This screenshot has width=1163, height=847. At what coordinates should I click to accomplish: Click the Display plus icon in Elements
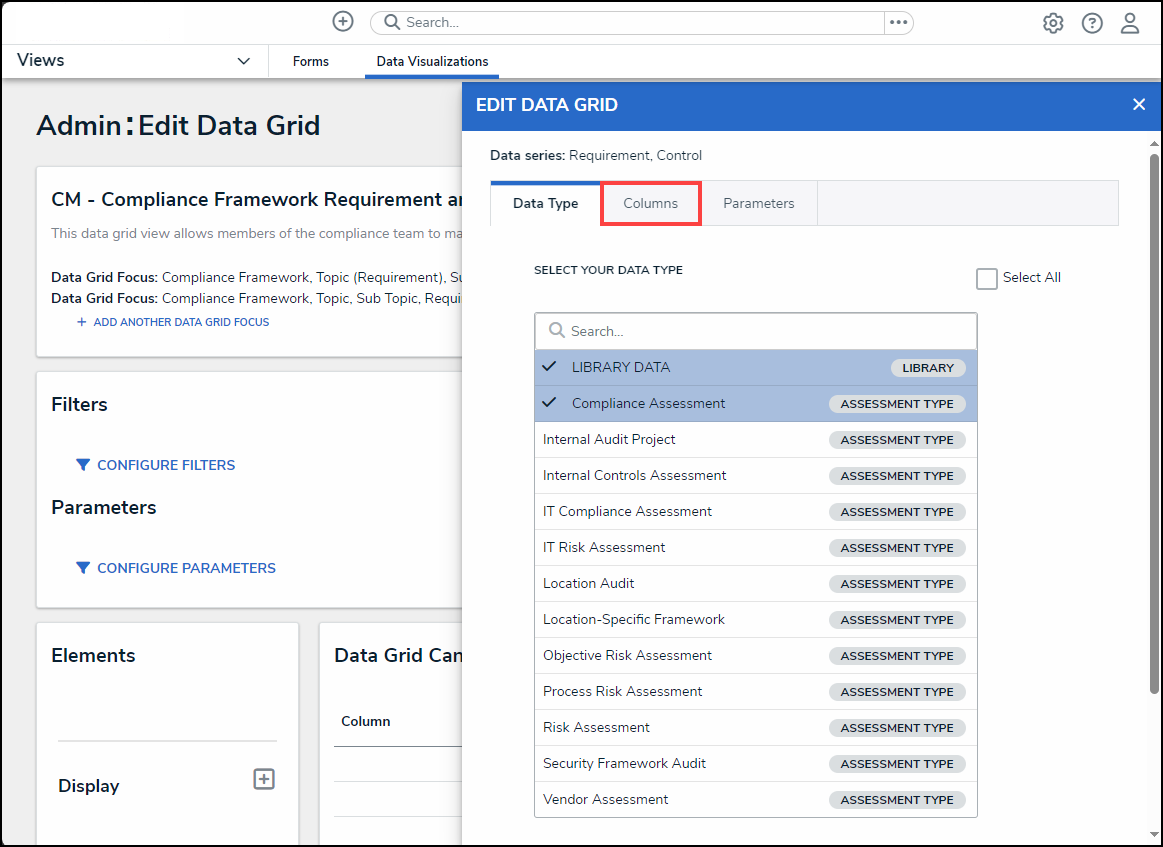(x=264, y=779)
